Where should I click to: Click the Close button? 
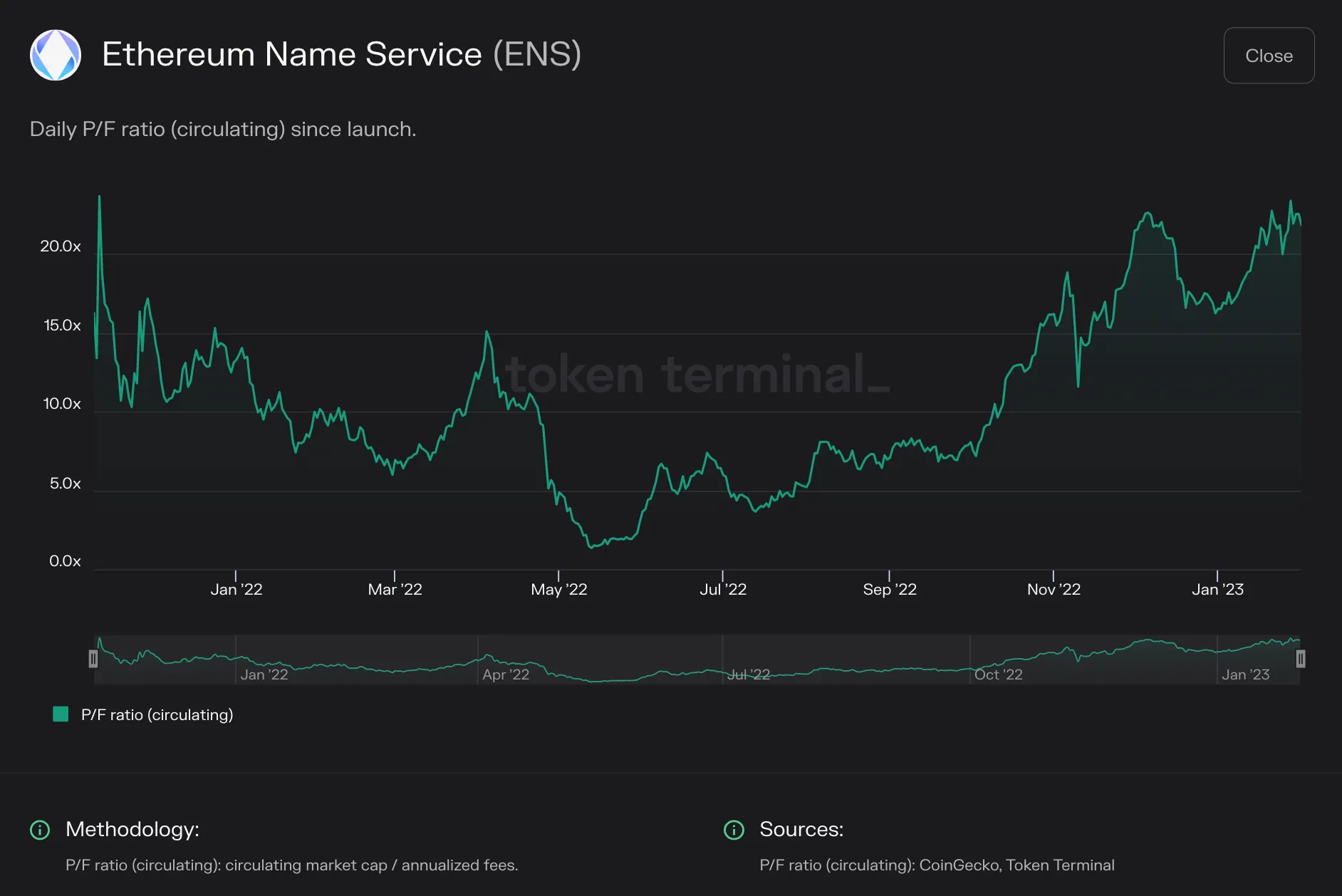tap(1269, 56)
